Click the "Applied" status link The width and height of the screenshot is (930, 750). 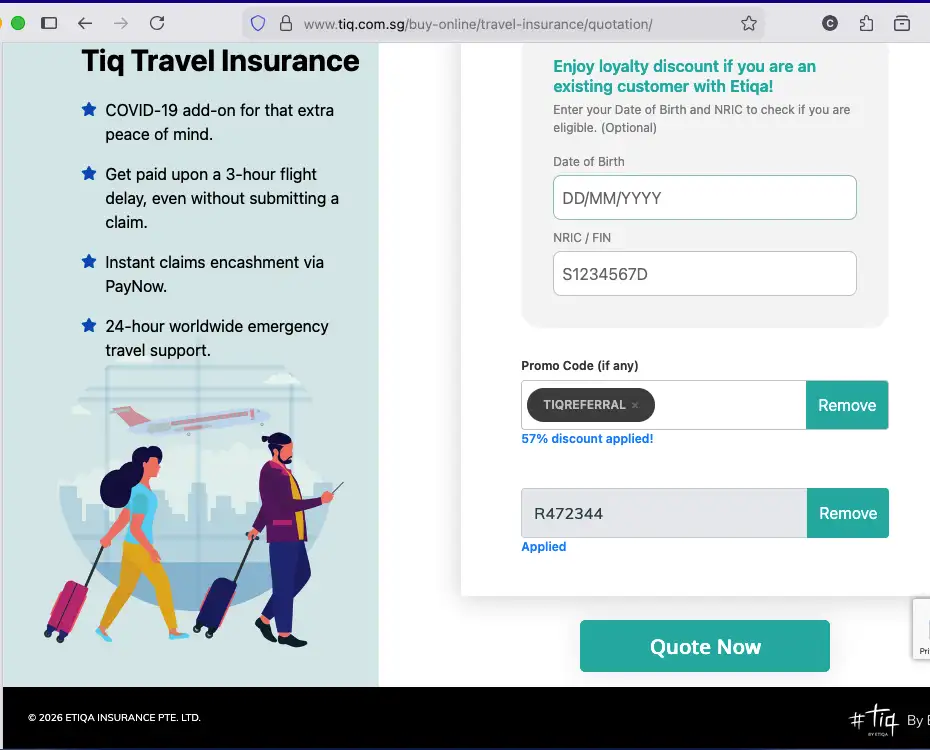tap(544, 546)
